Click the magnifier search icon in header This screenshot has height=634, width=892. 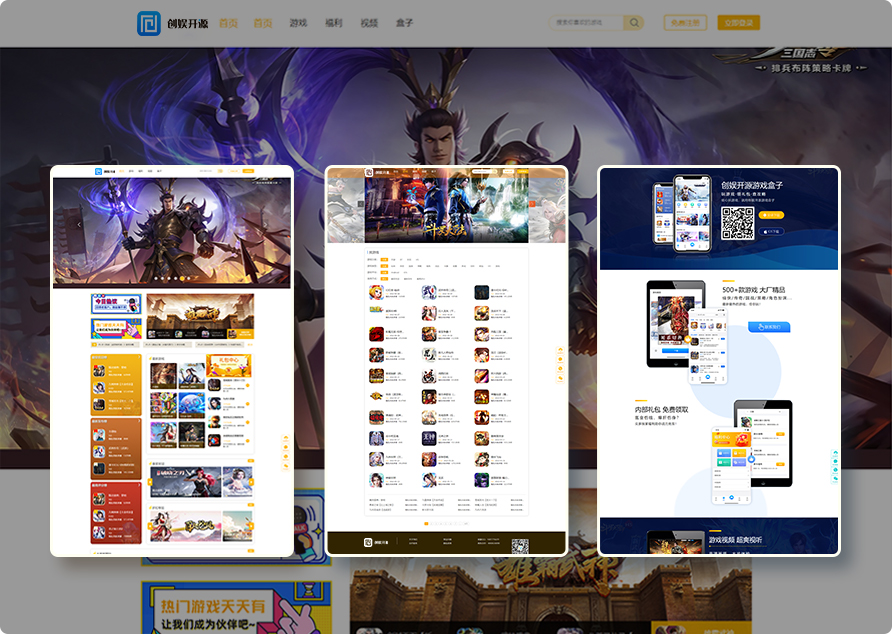(x=634, y=23)
